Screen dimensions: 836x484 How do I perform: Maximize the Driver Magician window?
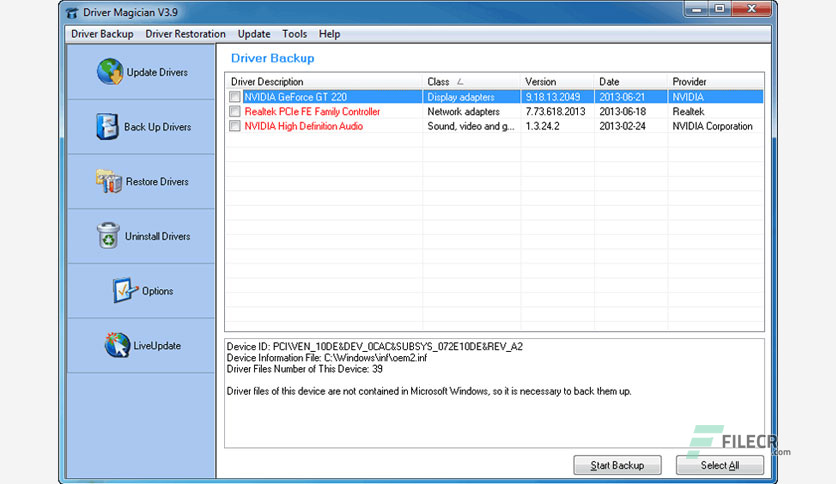[x=720, y=9]
